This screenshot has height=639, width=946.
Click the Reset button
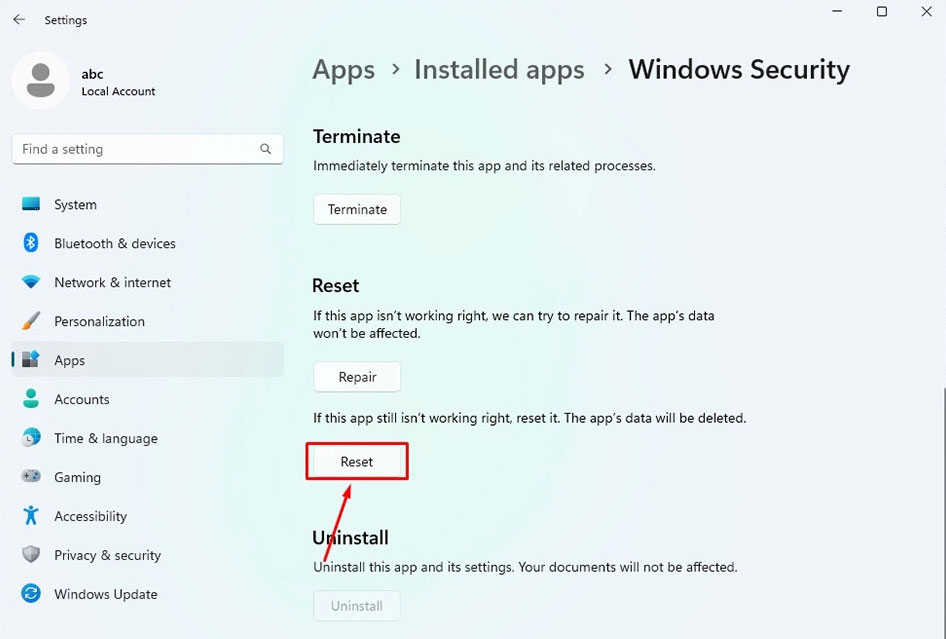pos(357,462)
